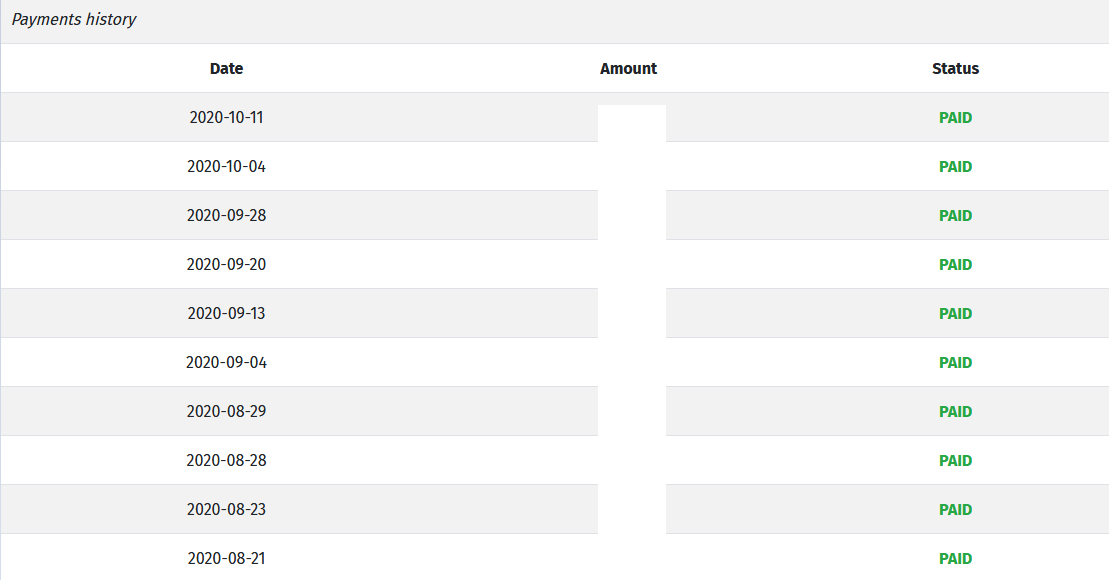Select the 2020-10-04 date entry
Viewport: 1110px width, 580px height.
coord(226,166)
